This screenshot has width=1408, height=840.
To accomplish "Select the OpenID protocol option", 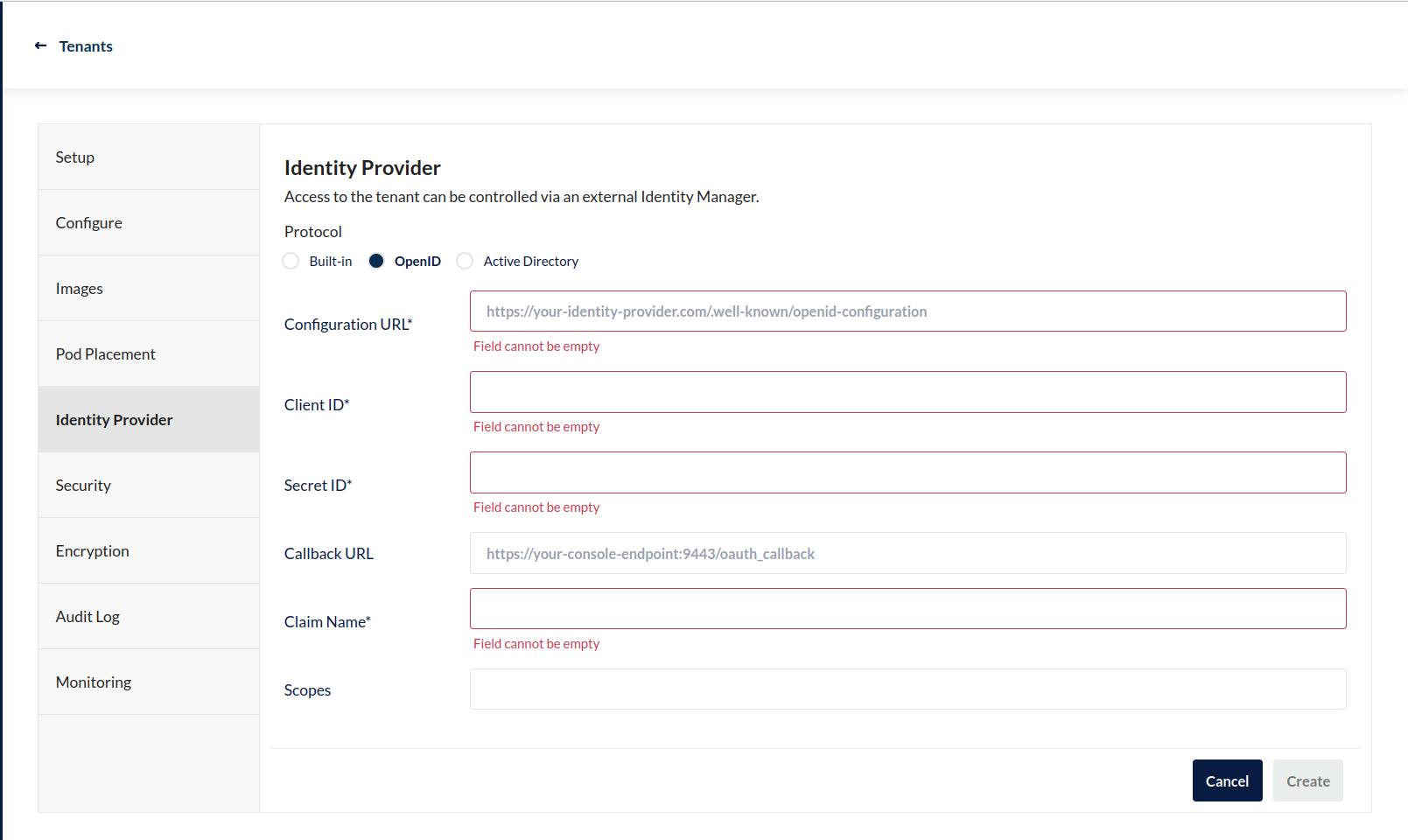I will pos(376,262).
